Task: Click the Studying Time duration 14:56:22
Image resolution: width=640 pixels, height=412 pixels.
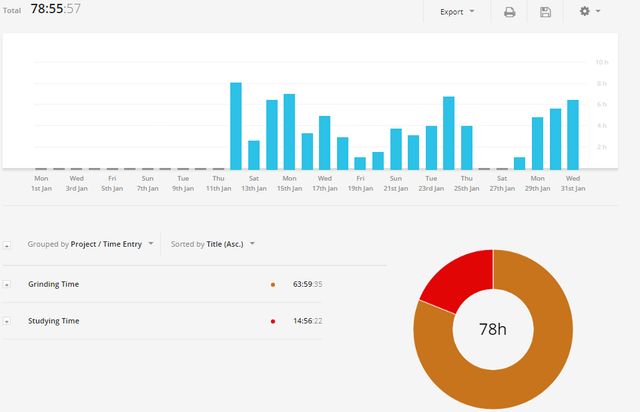Action: coord(307,321)
